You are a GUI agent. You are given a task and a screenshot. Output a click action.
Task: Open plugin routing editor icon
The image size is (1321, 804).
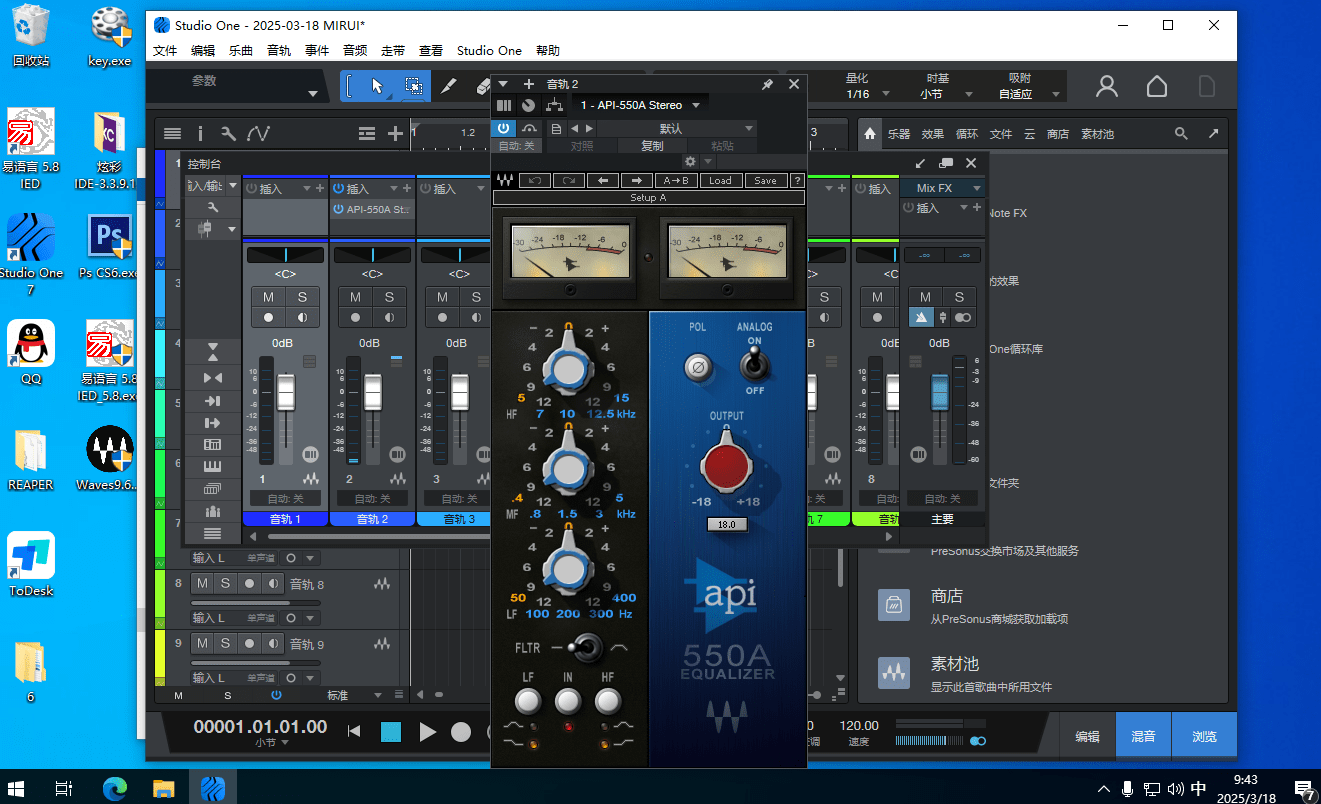pos(554,105)
